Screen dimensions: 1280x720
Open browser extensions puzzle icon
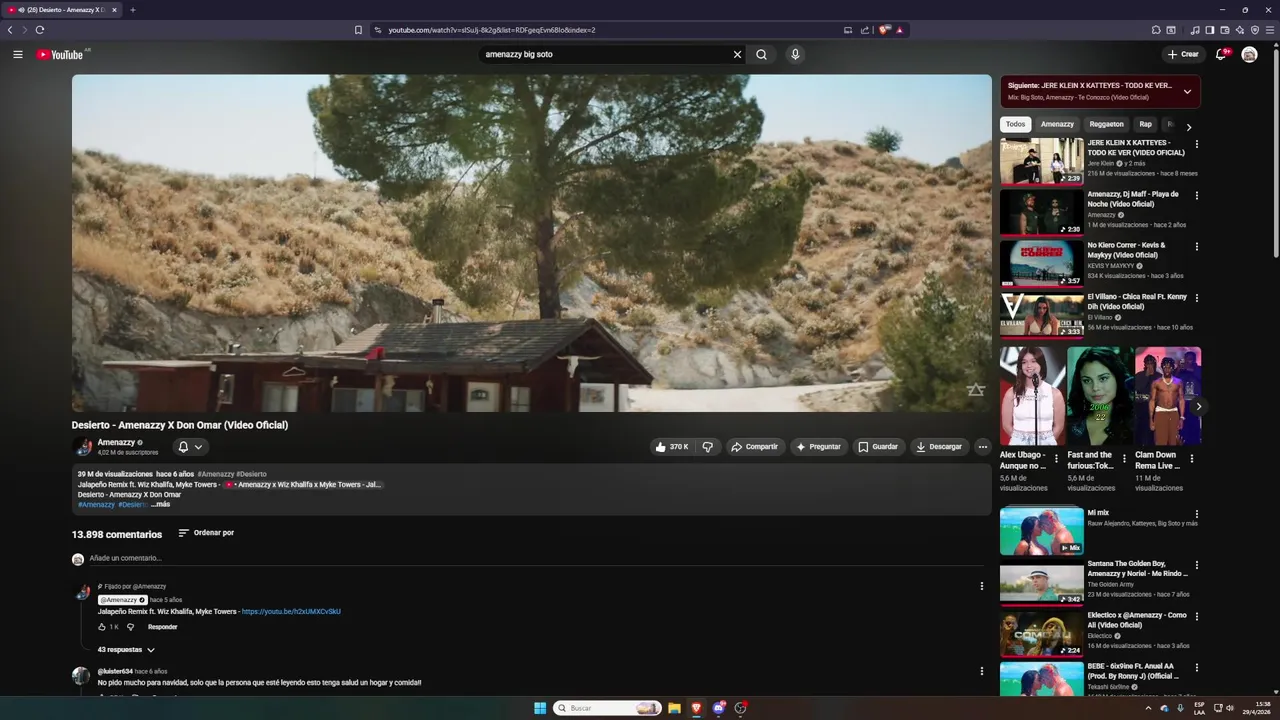pos(1156,30)
